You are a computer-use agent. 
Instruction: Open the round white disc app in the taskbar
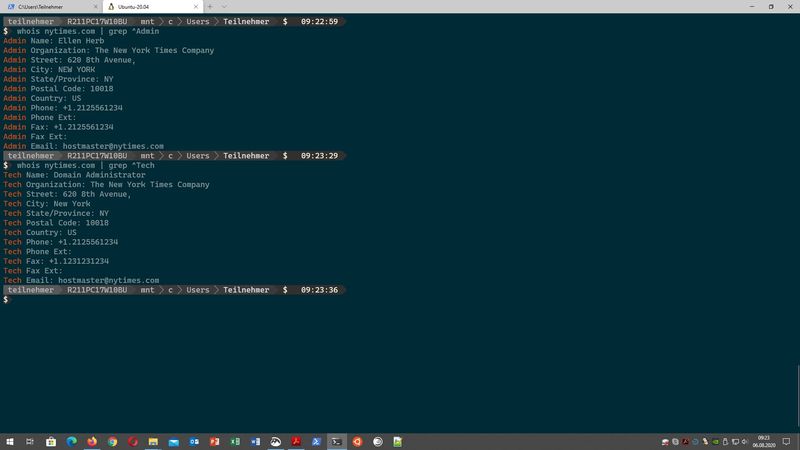pyautogui.click(x=378, y=442)
